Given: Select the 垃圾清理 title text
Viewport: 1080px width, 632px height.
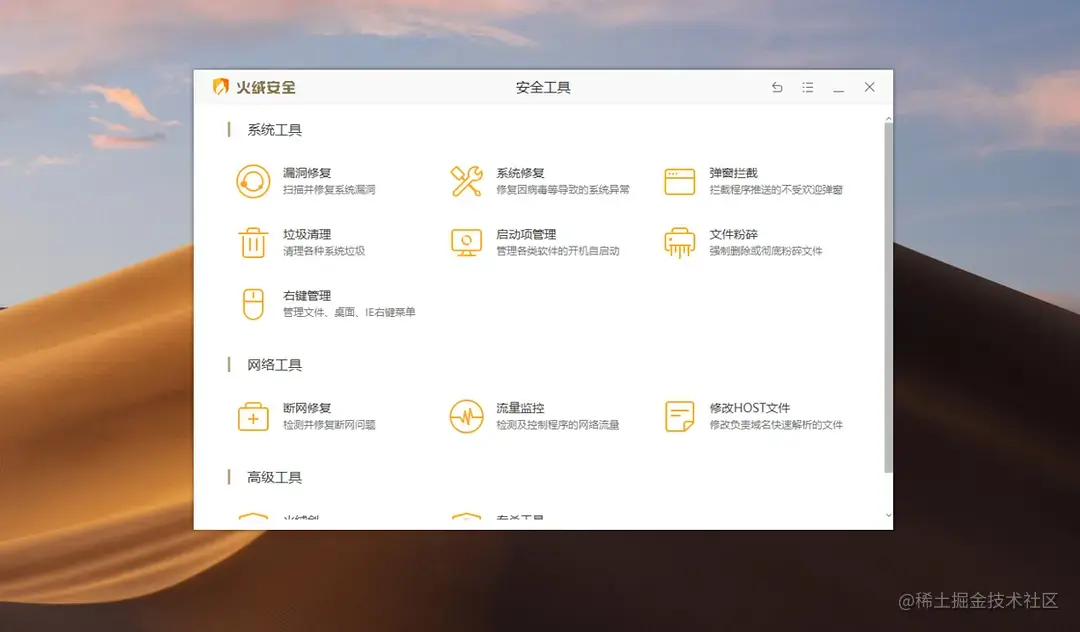Looking at the screenshot, I should pyautogui.click(x=307, y=234).
